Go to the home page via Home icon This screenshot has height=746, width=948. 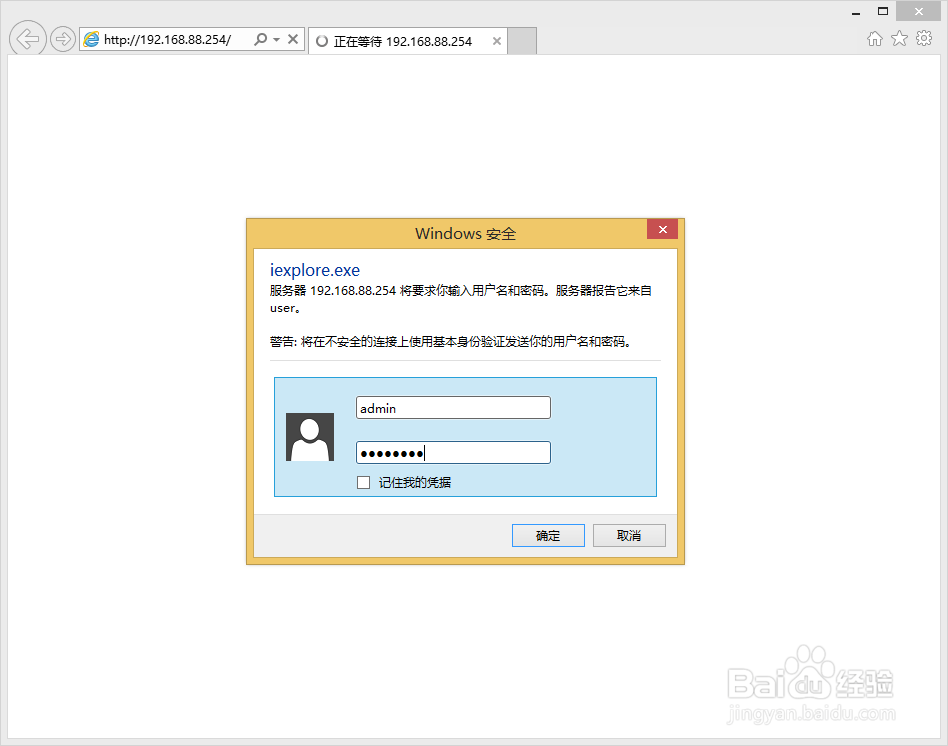[874, 37]
